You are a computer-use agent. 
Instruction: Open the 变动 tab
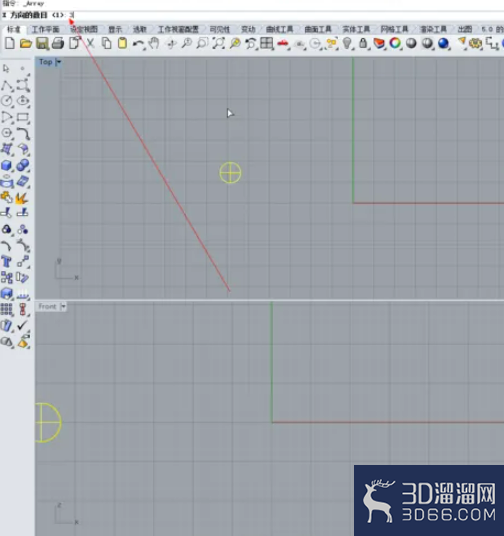tap(248, 29)
